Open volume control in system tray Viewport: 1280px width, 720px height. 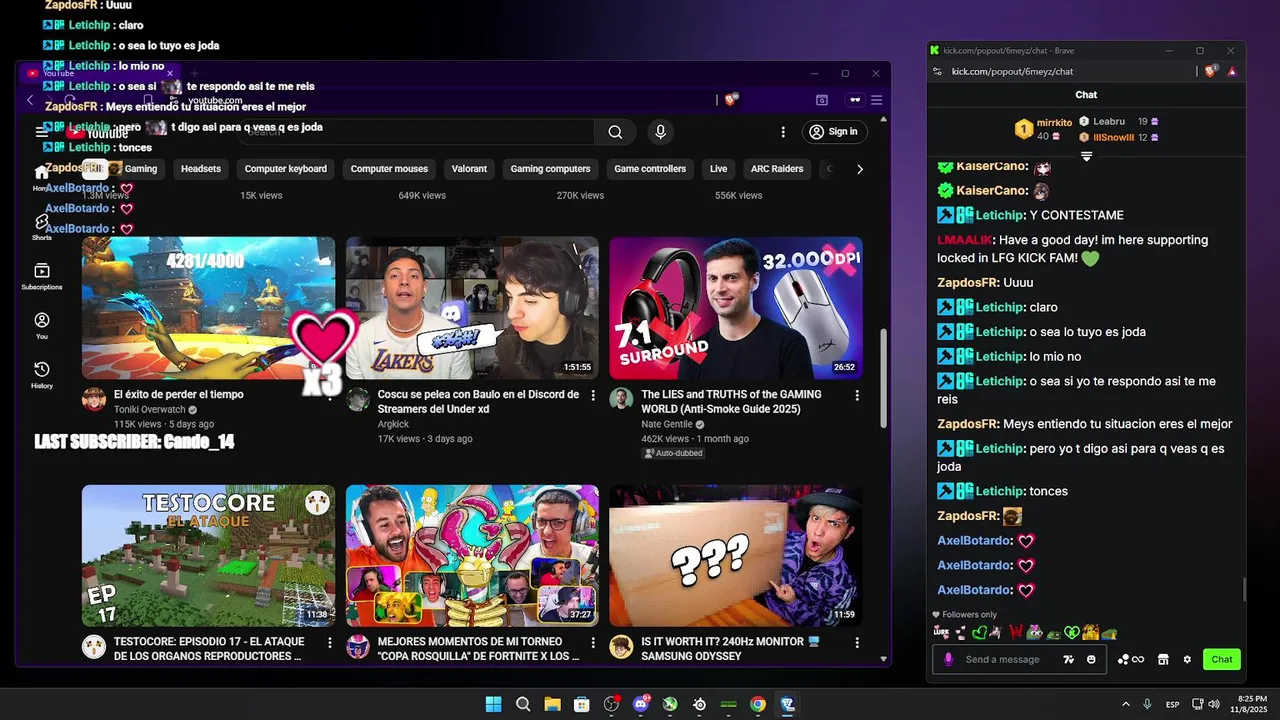click(x=1214, y=704)
